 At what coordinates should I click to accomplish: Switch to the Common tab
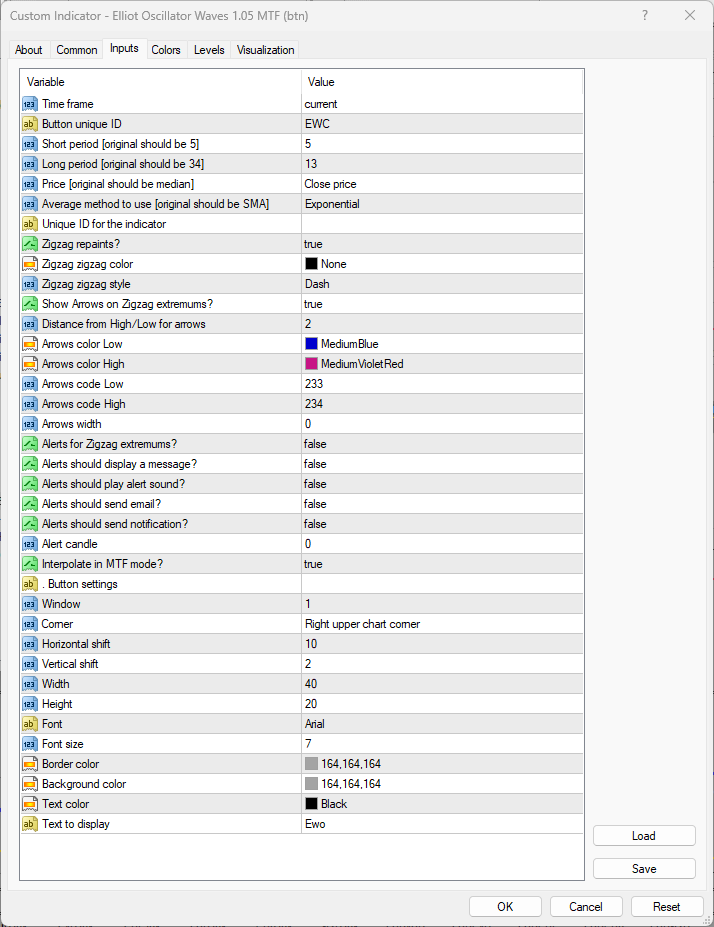(77, 50)
